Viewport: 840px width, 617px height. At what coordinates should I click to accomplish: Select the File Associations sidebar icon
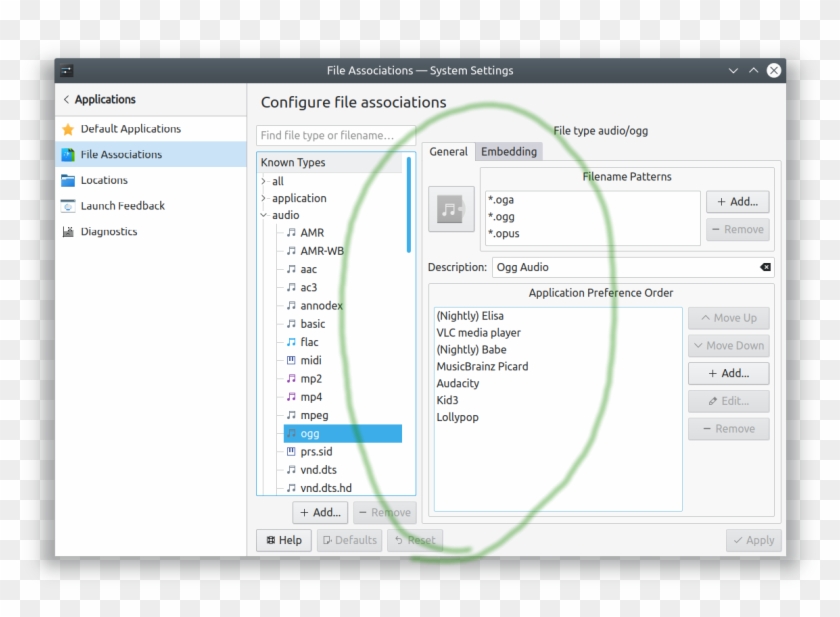pyautogui.click(x=68, y=154)
